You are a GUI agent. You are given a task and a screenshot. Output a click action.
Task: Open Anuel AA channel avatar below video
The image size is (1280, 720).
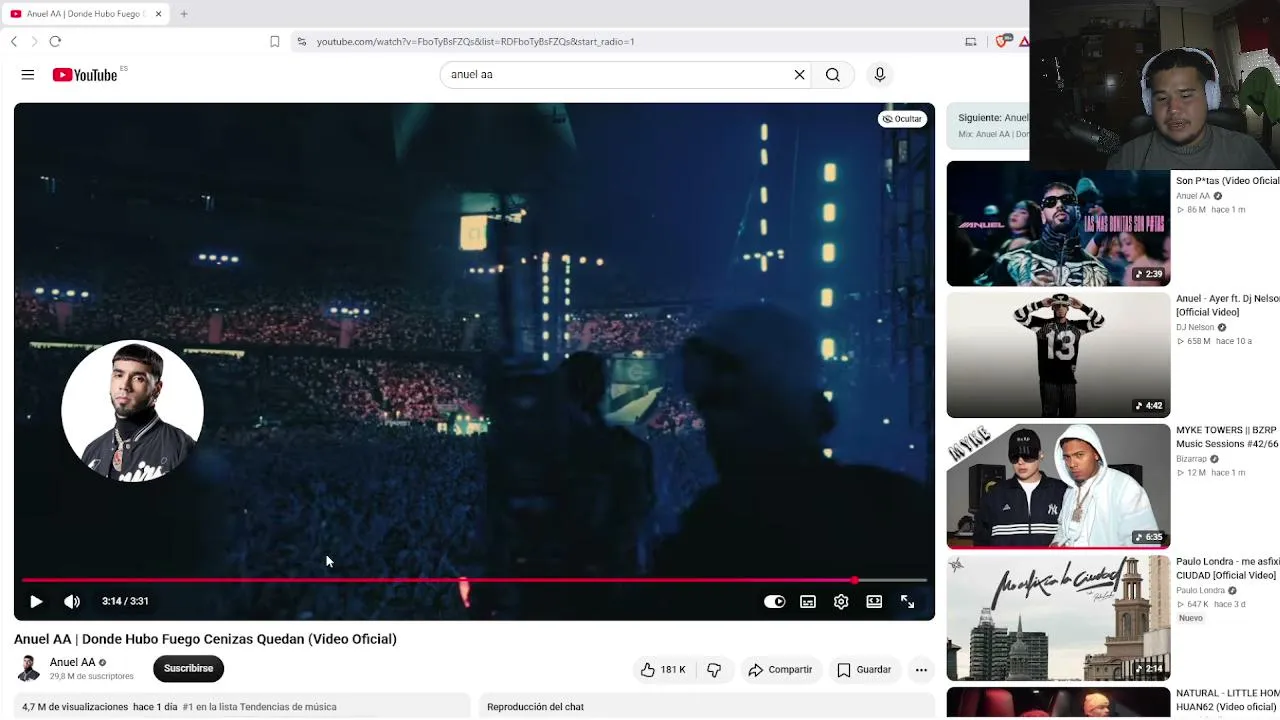coord(28,668)
